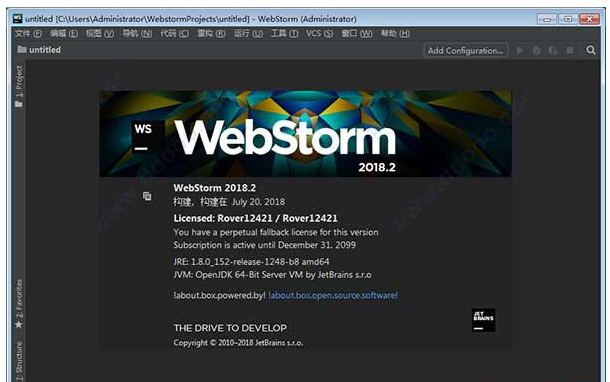Open the 2: Favorites tool window tab
The image size is (610, 382).
point(19,304)
